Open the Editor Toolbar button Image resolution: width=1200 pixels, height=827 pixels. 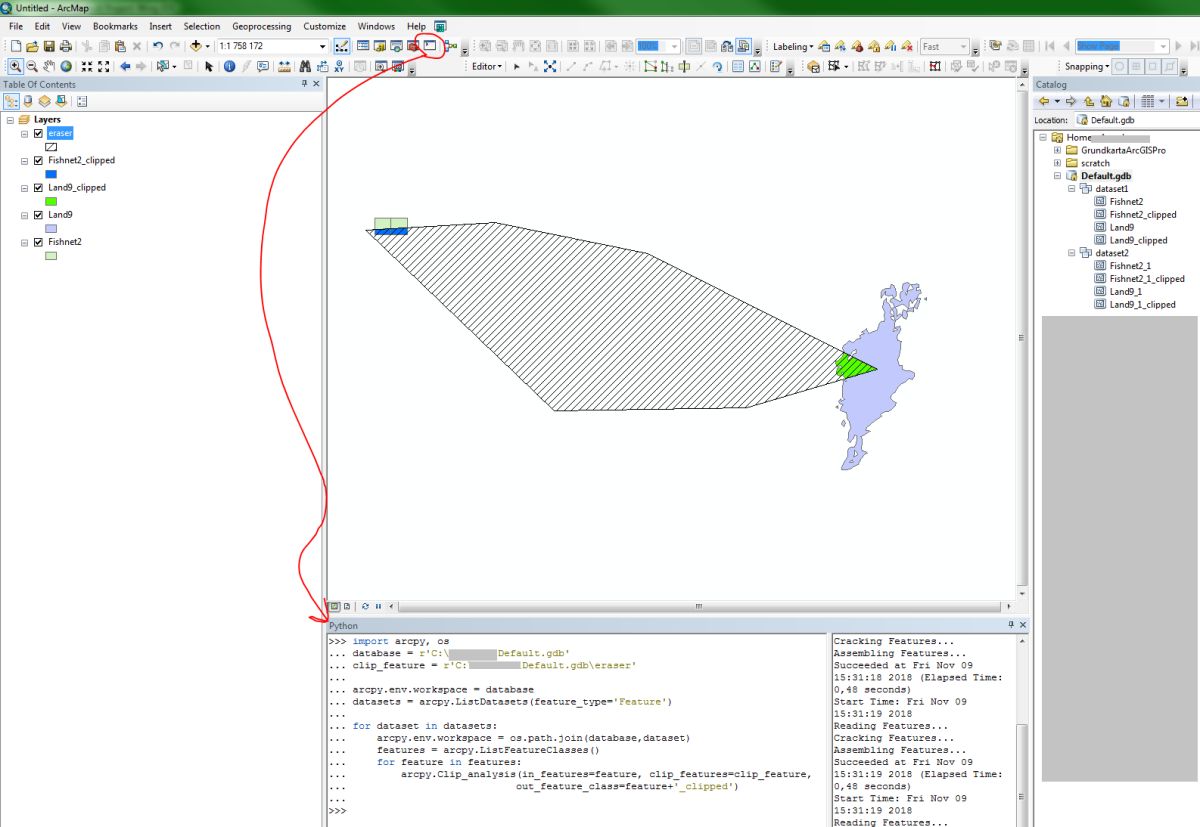(x=342, y=46)
